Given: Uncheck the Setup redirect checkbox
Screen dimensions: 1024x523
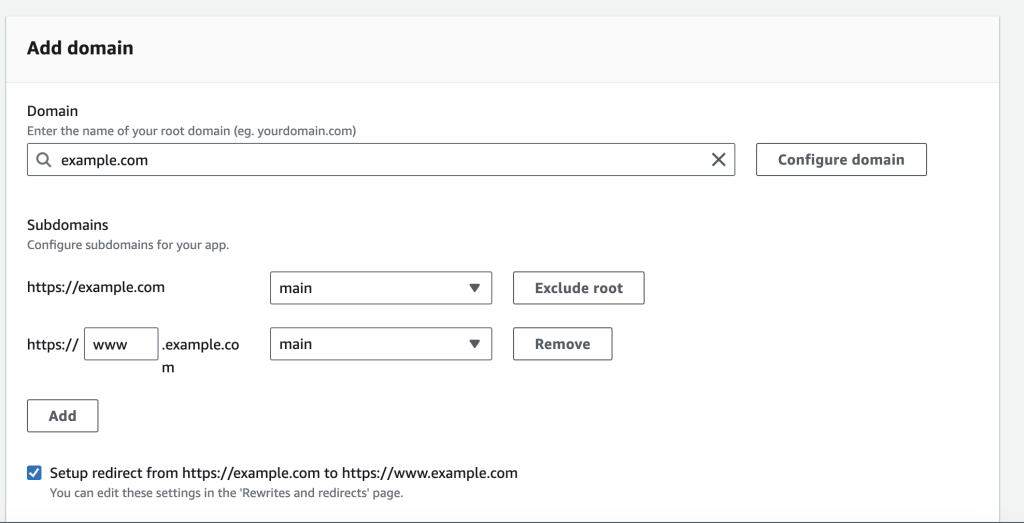Looking at the screenshot, I should [35, 473].
